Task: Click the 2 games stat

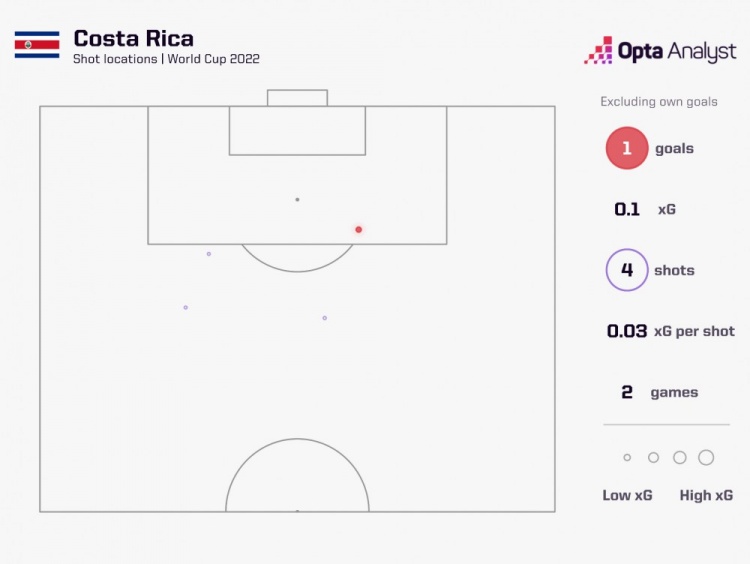Action: point(659,392)
